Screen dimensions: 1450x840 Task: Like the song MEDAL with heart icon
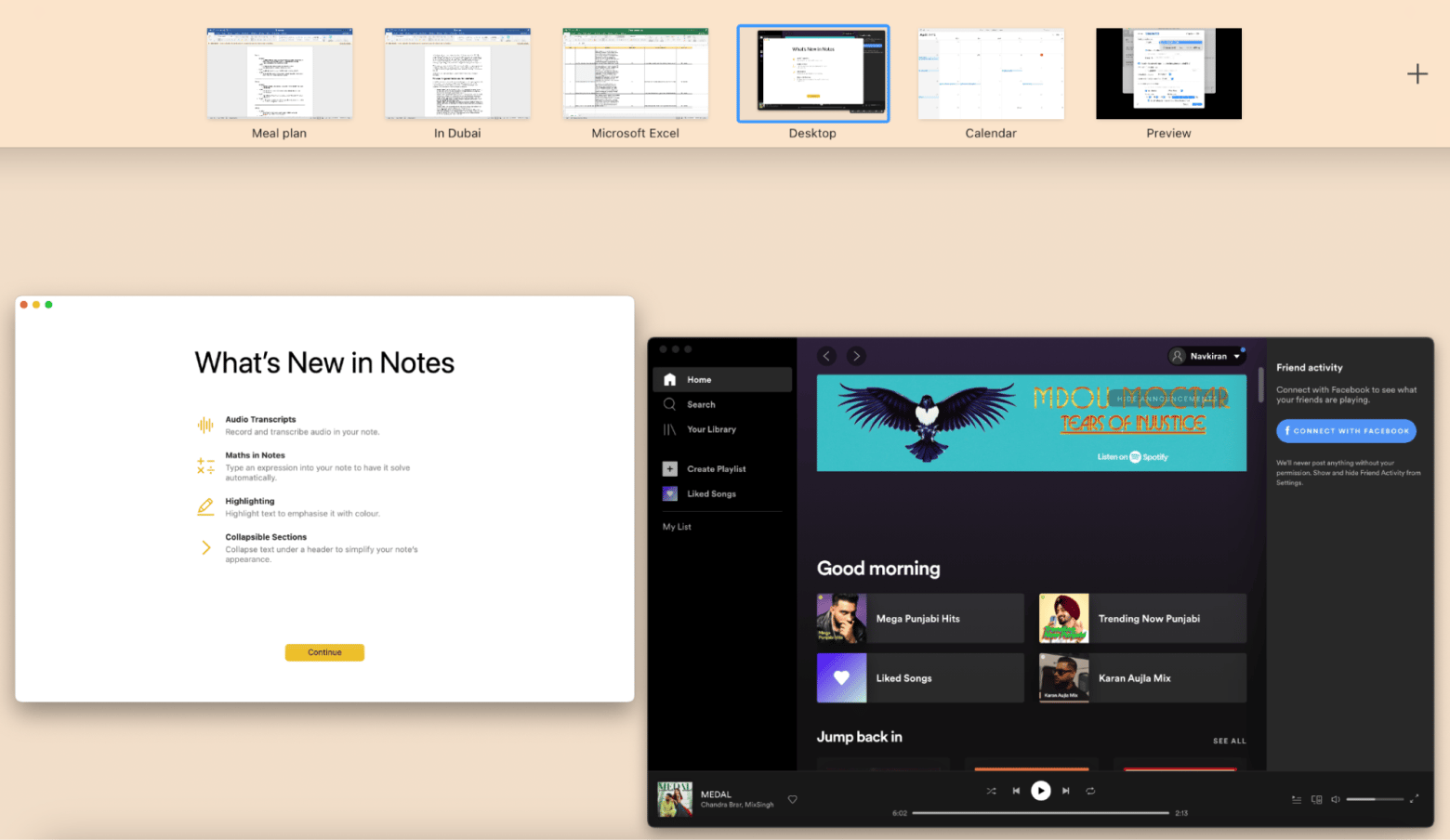click(x=792, y=799)
